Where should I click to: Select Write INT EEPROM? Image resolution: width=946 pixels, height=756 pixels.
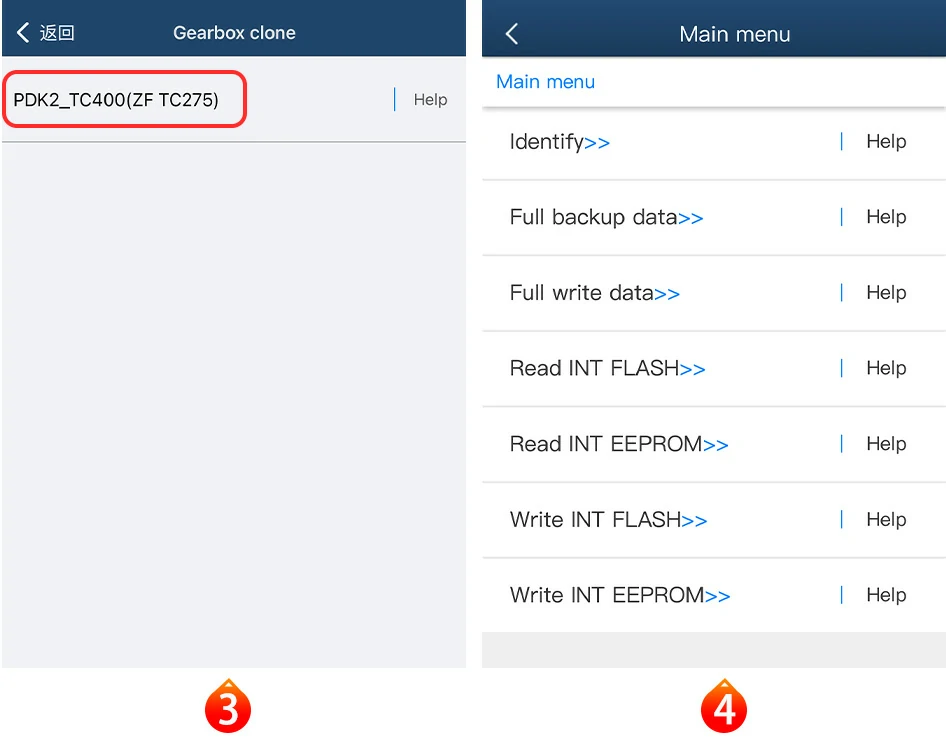point(620,595)
